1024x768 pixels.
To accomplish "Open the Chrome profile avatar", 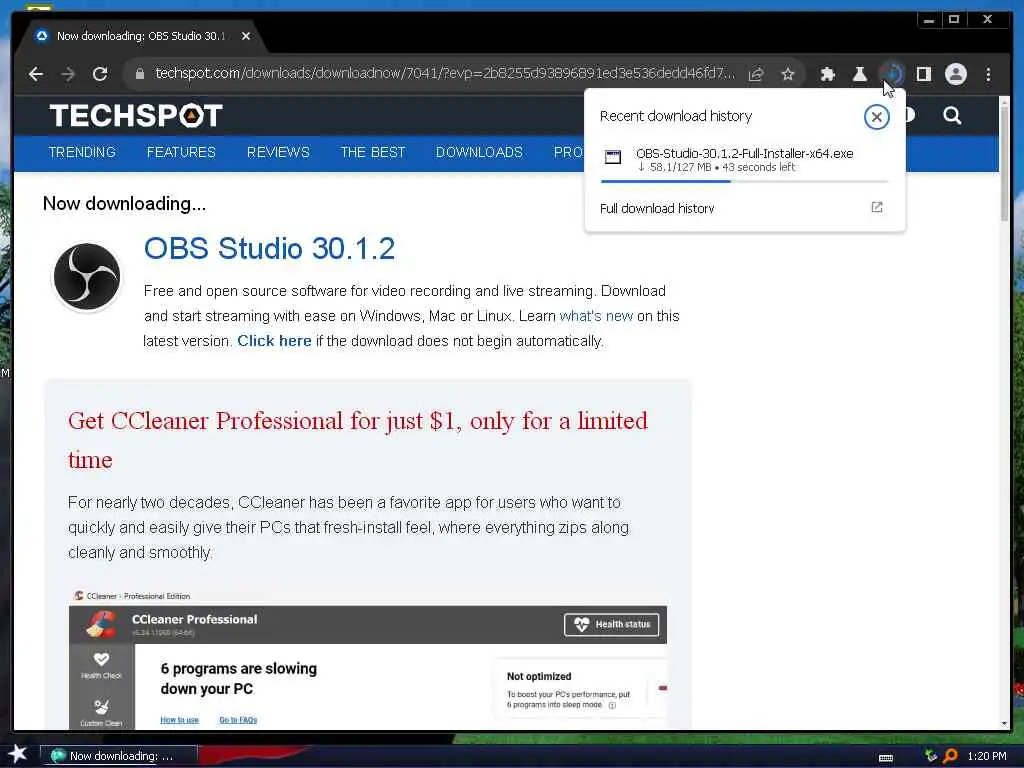I will [x=955, y=74].
